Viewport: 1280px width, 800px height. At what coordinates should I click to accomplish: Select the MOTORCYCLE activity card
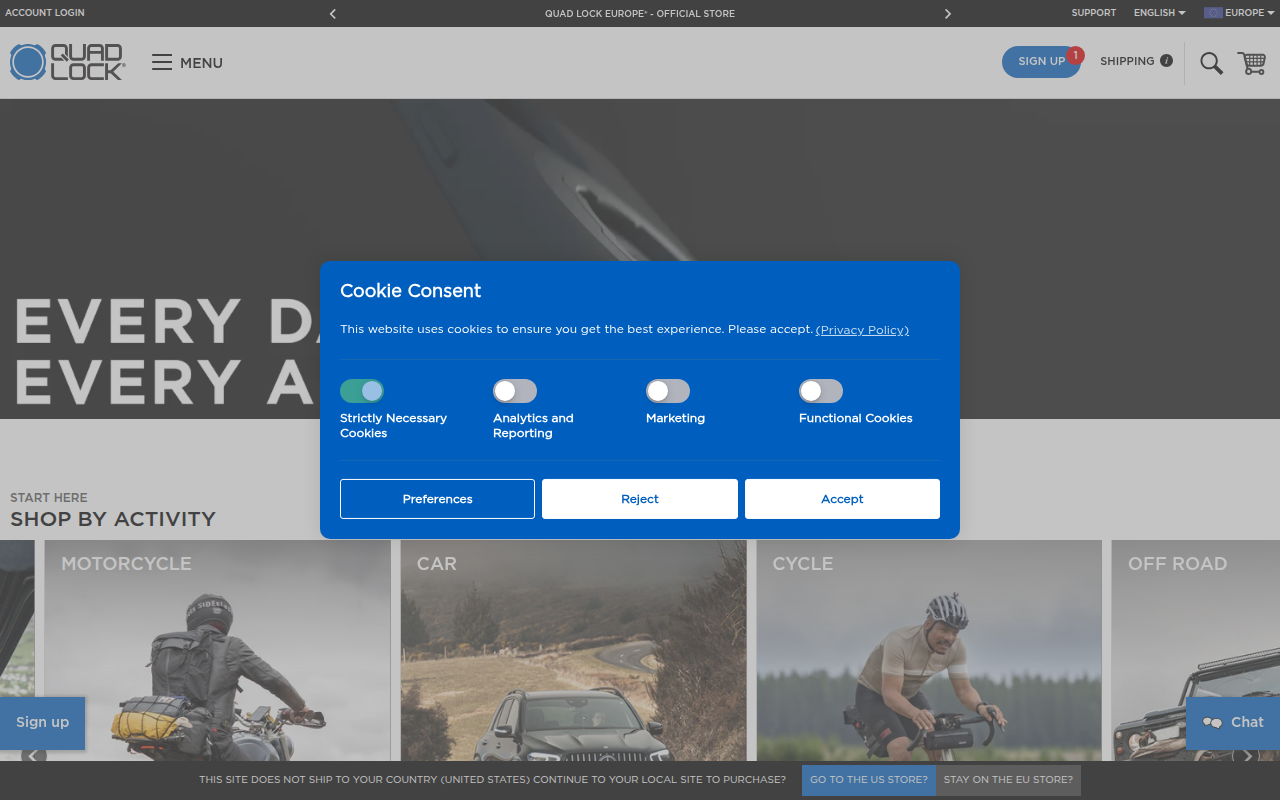point(217,650)
